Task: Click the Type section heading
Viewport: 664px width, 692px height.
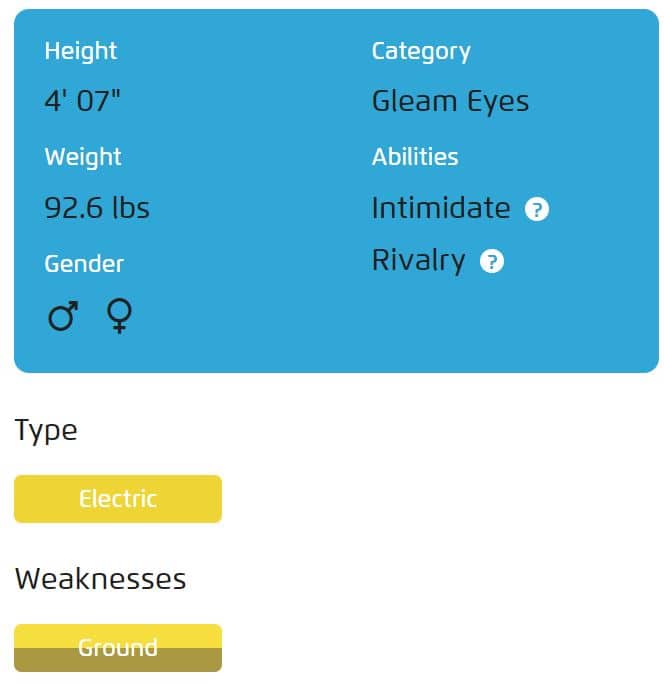Action: (x=46, y=430)
